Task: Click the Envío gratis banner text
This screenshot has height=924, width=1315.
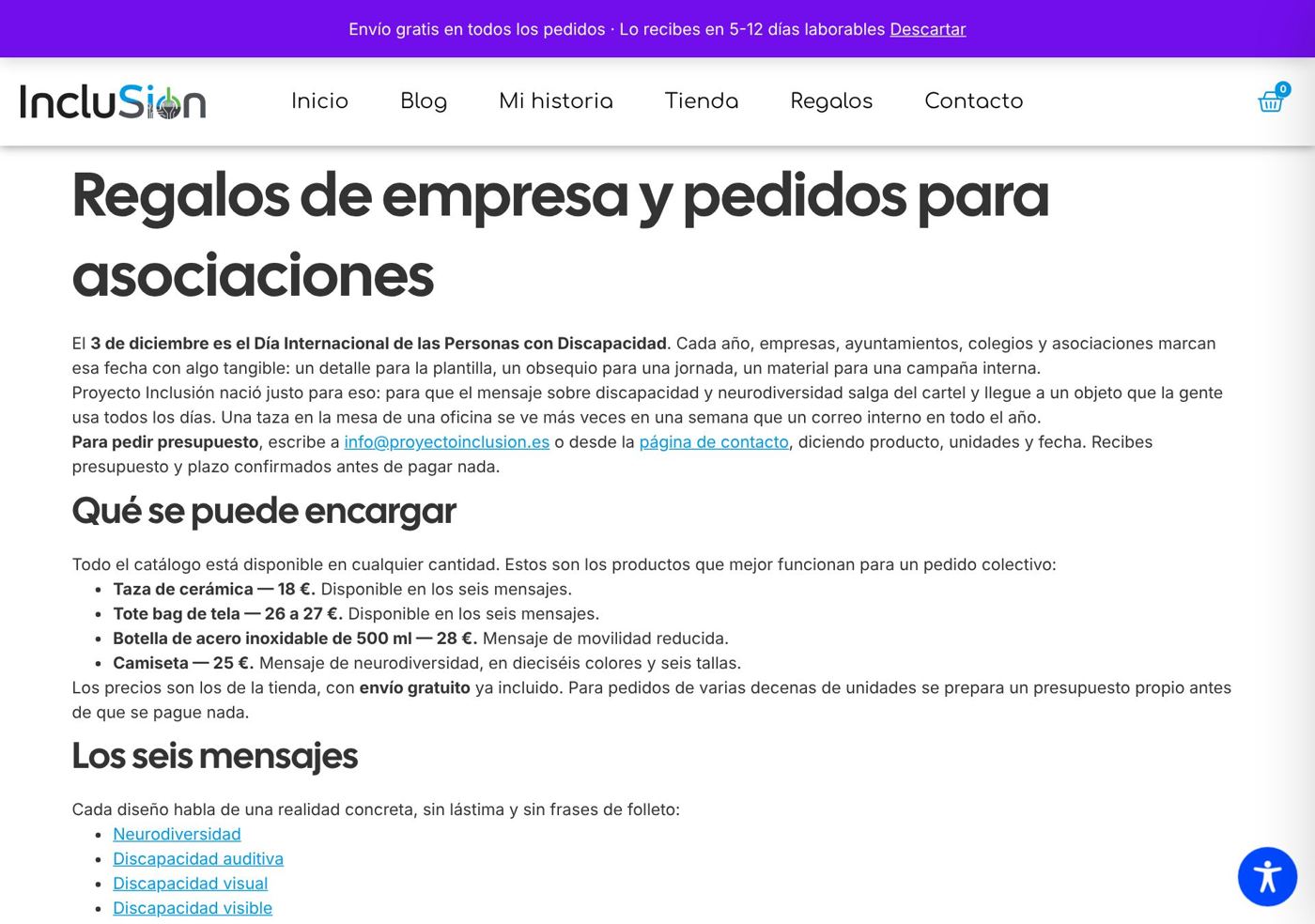Action: point(617,29)
